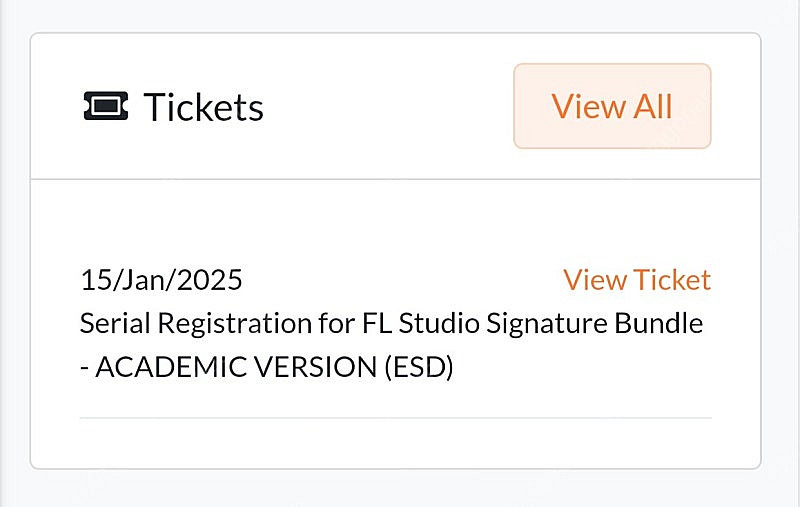Click the word Registration in ticket subject
This screenshot has height=507, width=800.
click(235, 324)
